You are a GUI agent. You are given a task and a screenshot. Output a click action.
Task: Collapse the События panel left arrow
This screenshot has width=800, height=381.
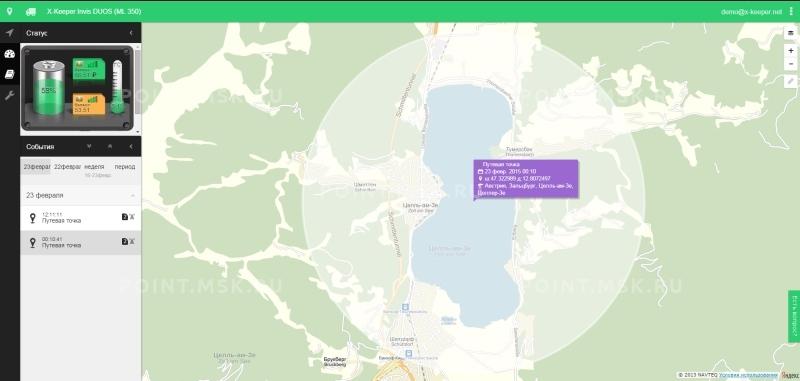point(131,146)
